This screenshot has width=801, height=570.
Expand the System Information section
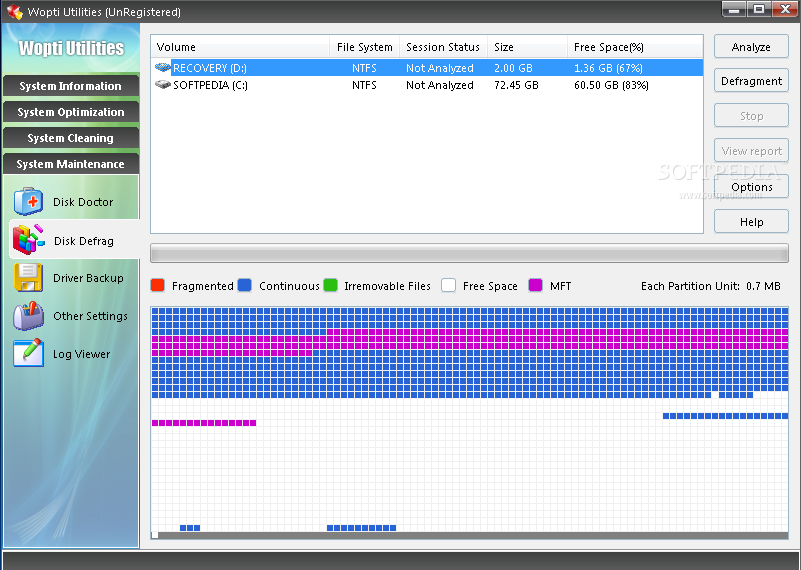70,86
